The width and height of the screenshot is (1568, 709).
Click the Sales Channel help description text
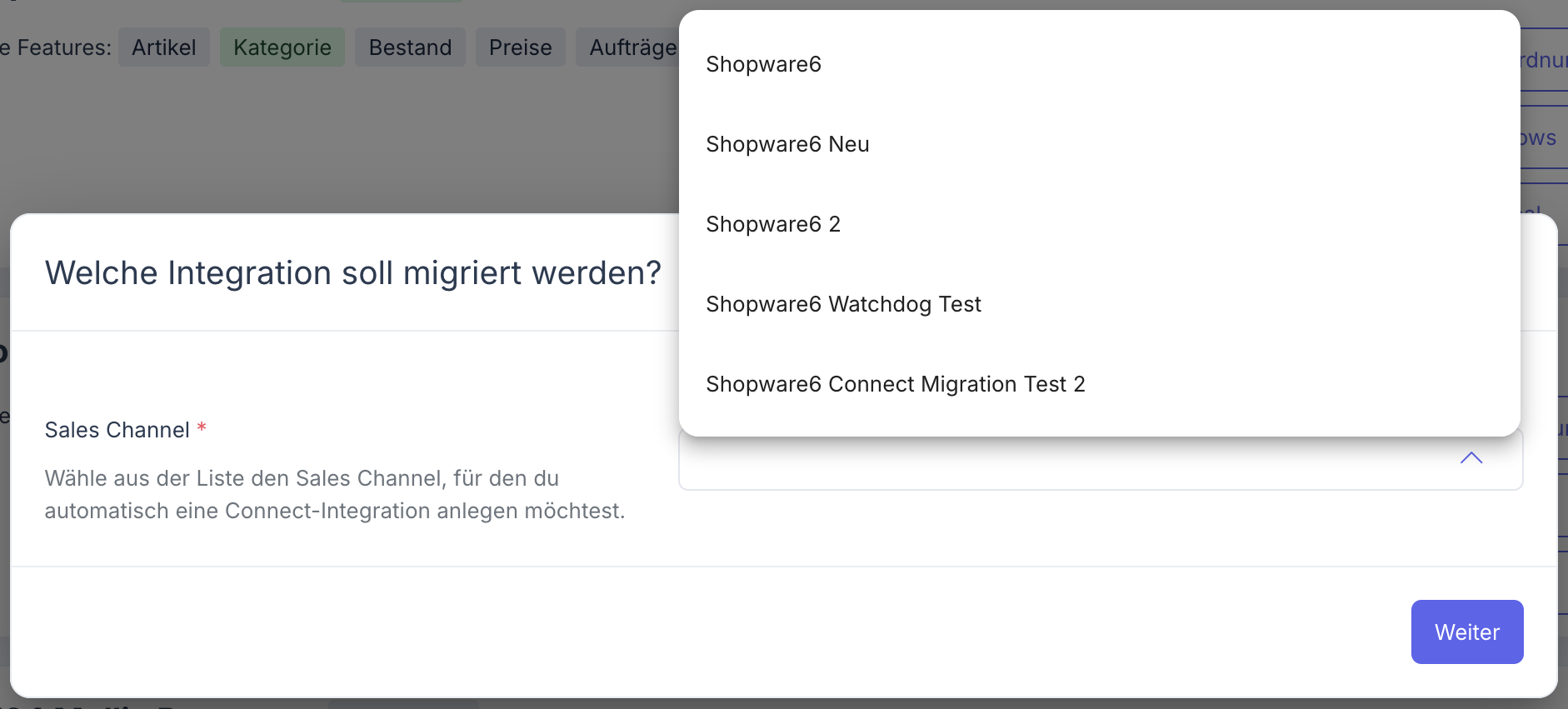click(x=334, y=494)
